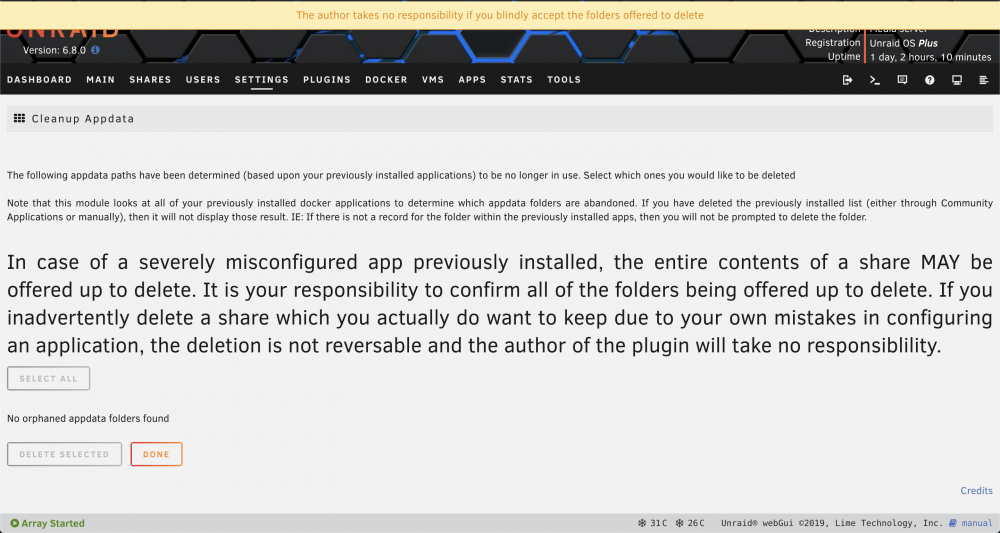This screenshot has width=1000, height=533.
Task: Click the yellow warning banner about author responsibility
Action: click(x=500, y=15)
